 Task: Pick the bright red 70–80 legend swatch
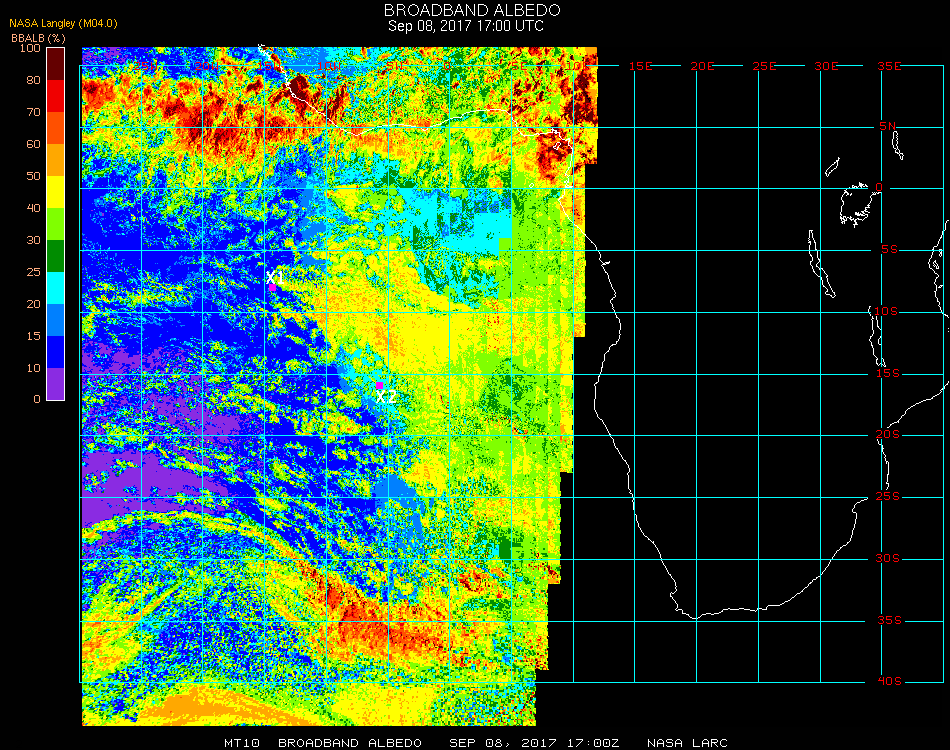coord(56,96)
